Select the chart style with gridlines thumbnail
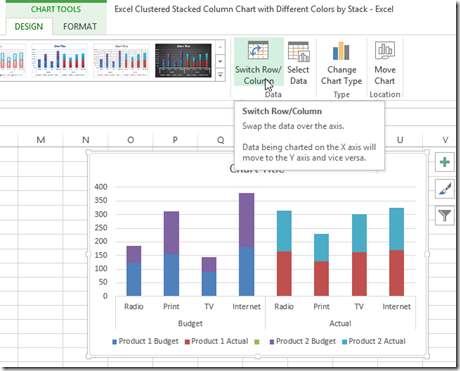 (x=122, y=61)
